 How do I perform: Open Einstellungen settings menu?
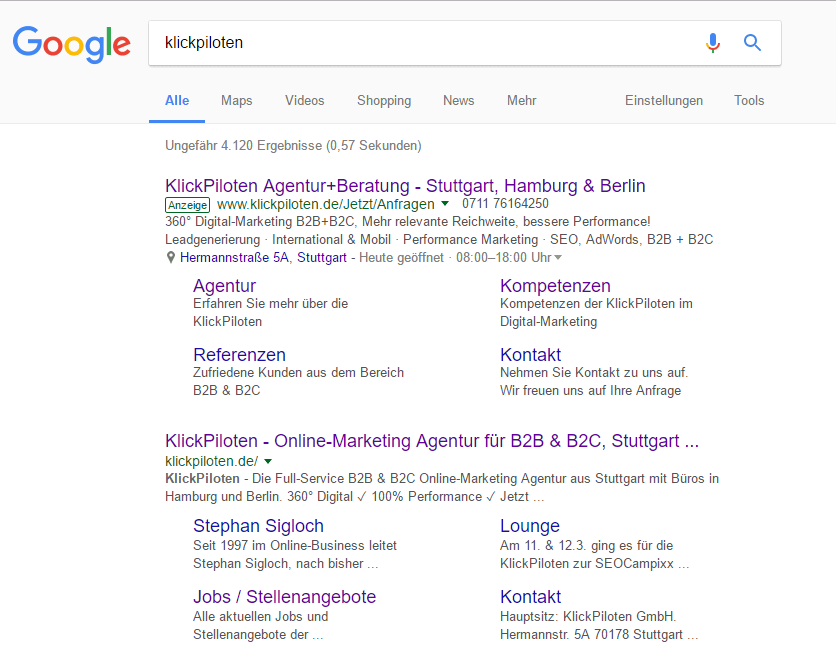pyautogui.click(x=664, y=100)
